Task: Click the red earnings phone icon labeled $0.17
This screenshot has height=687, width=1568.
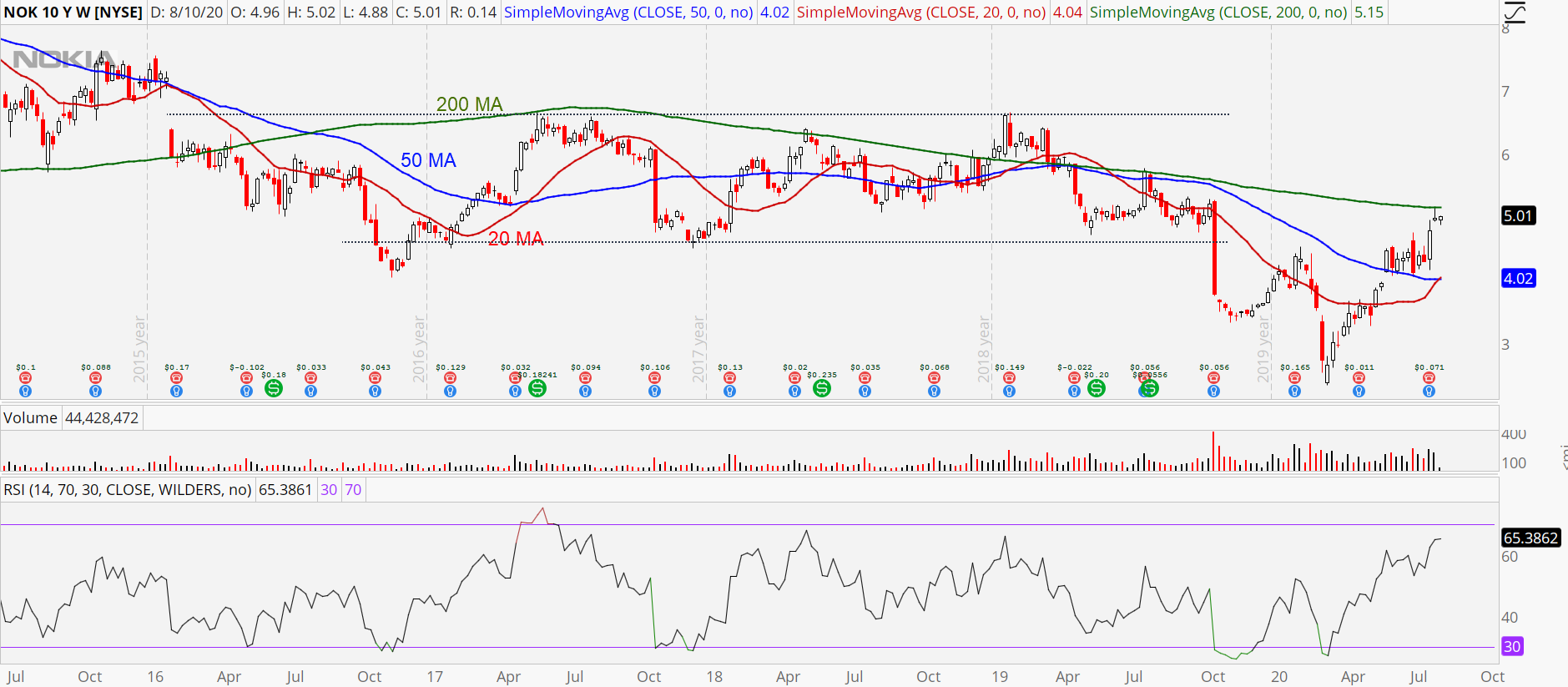Action: tap(176, 378)
